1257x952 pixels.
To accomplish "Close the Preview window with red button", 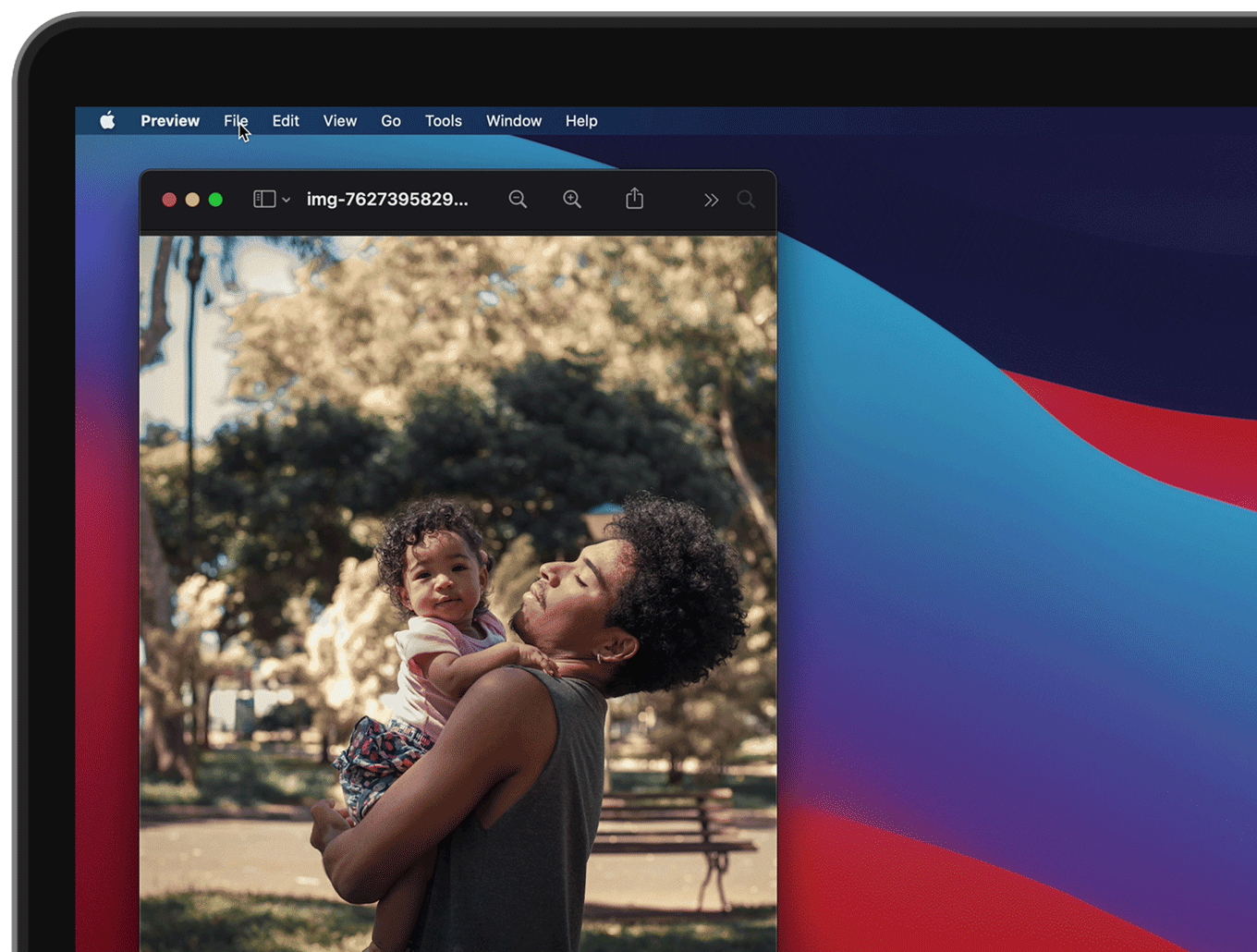I will (x=169, y=200).
